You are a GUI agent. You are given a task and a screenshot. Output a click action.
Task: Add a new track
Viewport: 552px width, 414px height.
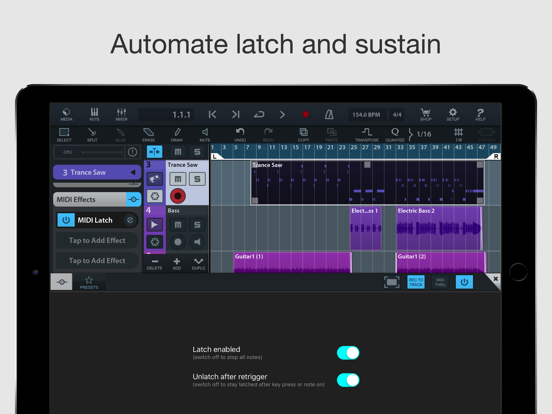click(x=177, y=263)
